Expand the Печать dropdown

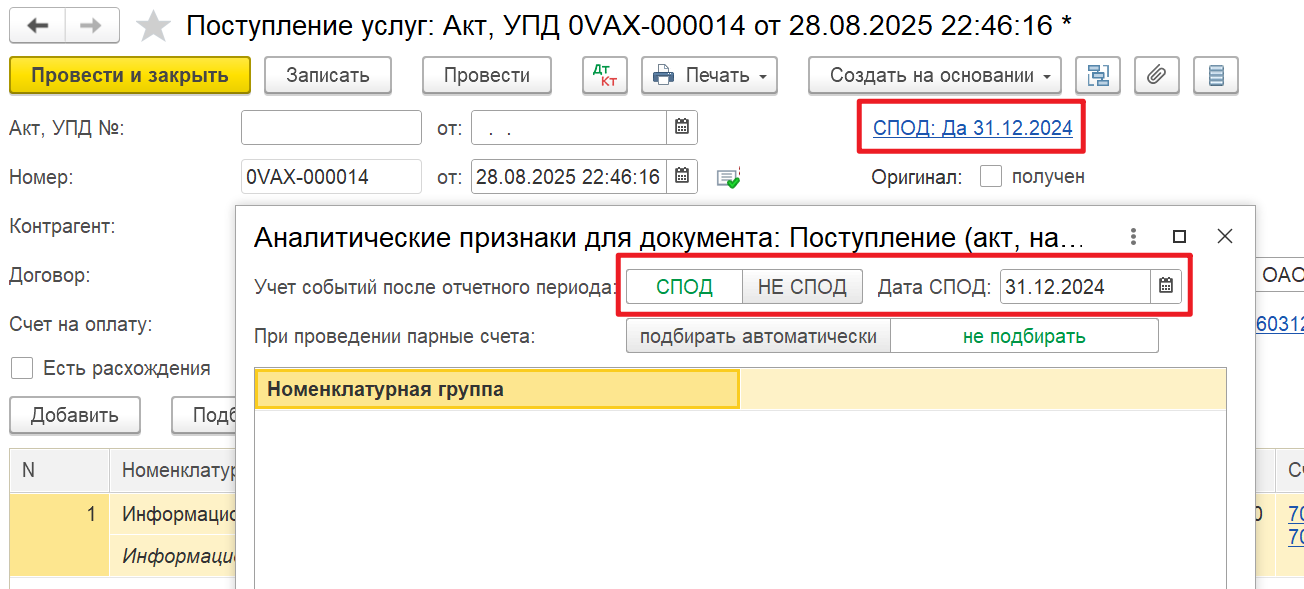(x=710, y=75)
